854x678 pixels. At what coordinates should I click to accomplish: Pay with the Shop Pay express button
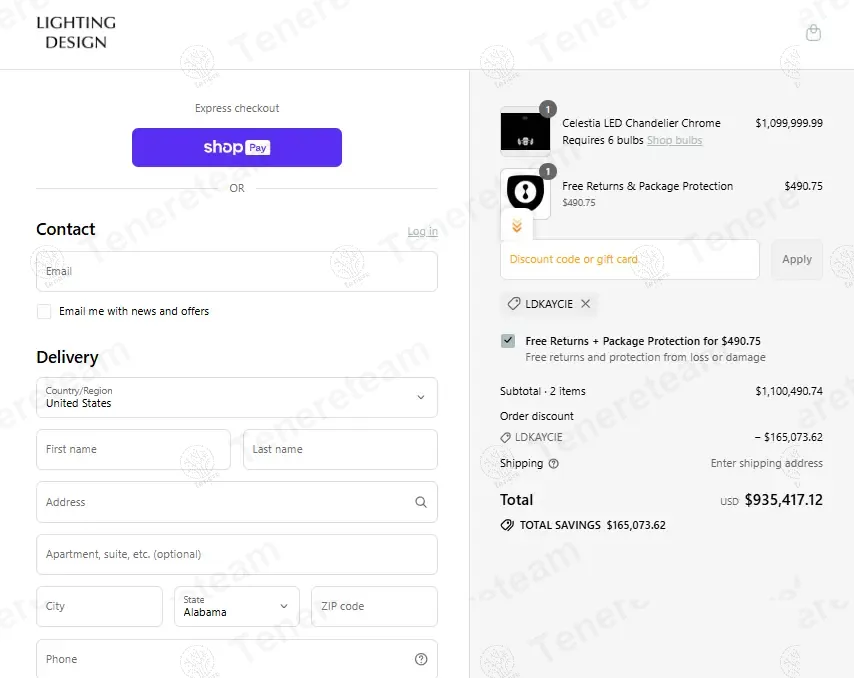click(237, 147)
